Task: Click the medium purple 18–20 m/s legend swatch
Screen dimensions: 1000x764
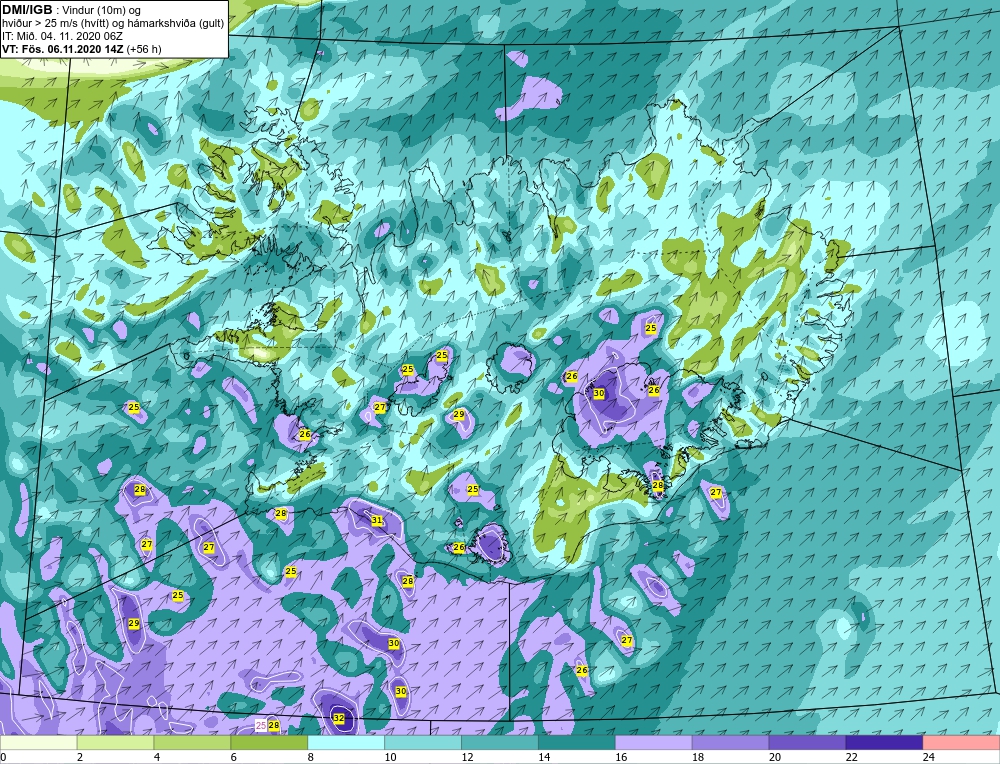Action: click(730, 743)
